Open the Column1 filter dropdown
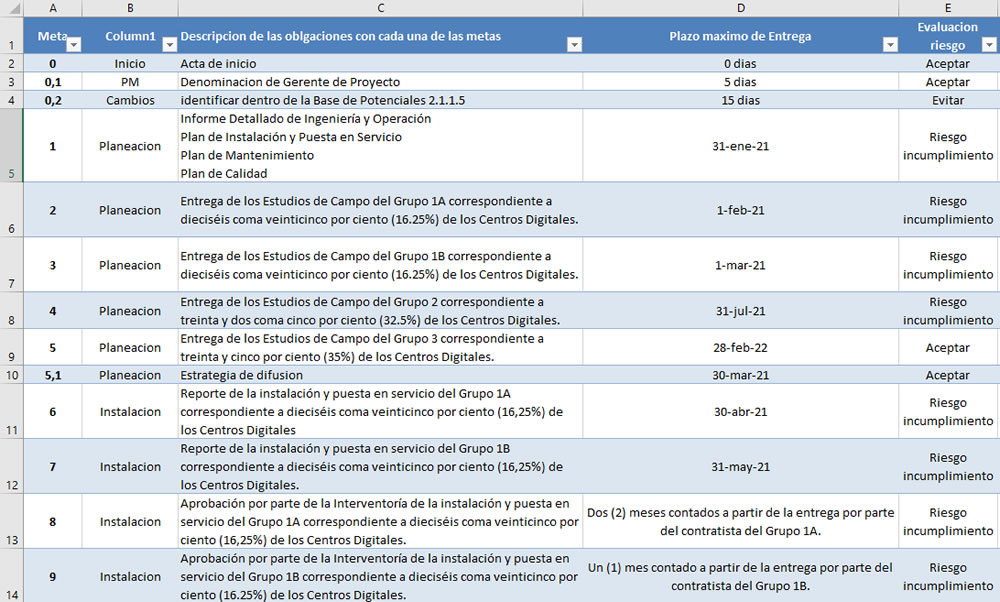This screenshot has height=602, width=1000. click(x=169, y=45)
